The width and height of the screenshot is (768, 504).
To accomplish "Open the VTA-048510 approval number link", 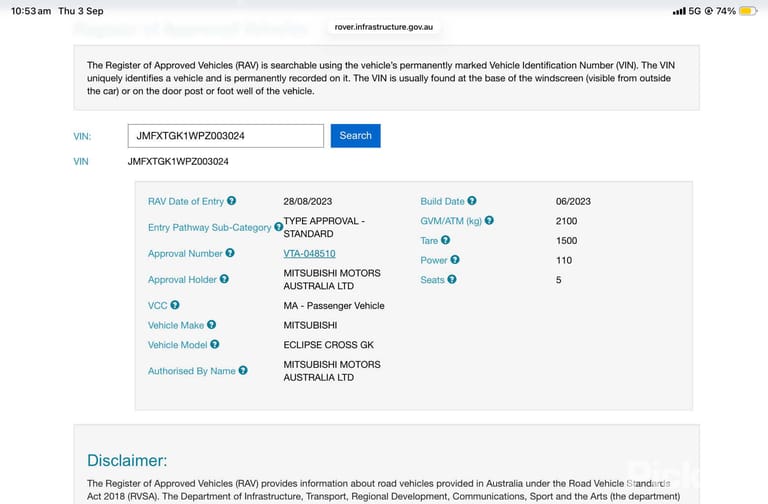I will tap(309, 254).
